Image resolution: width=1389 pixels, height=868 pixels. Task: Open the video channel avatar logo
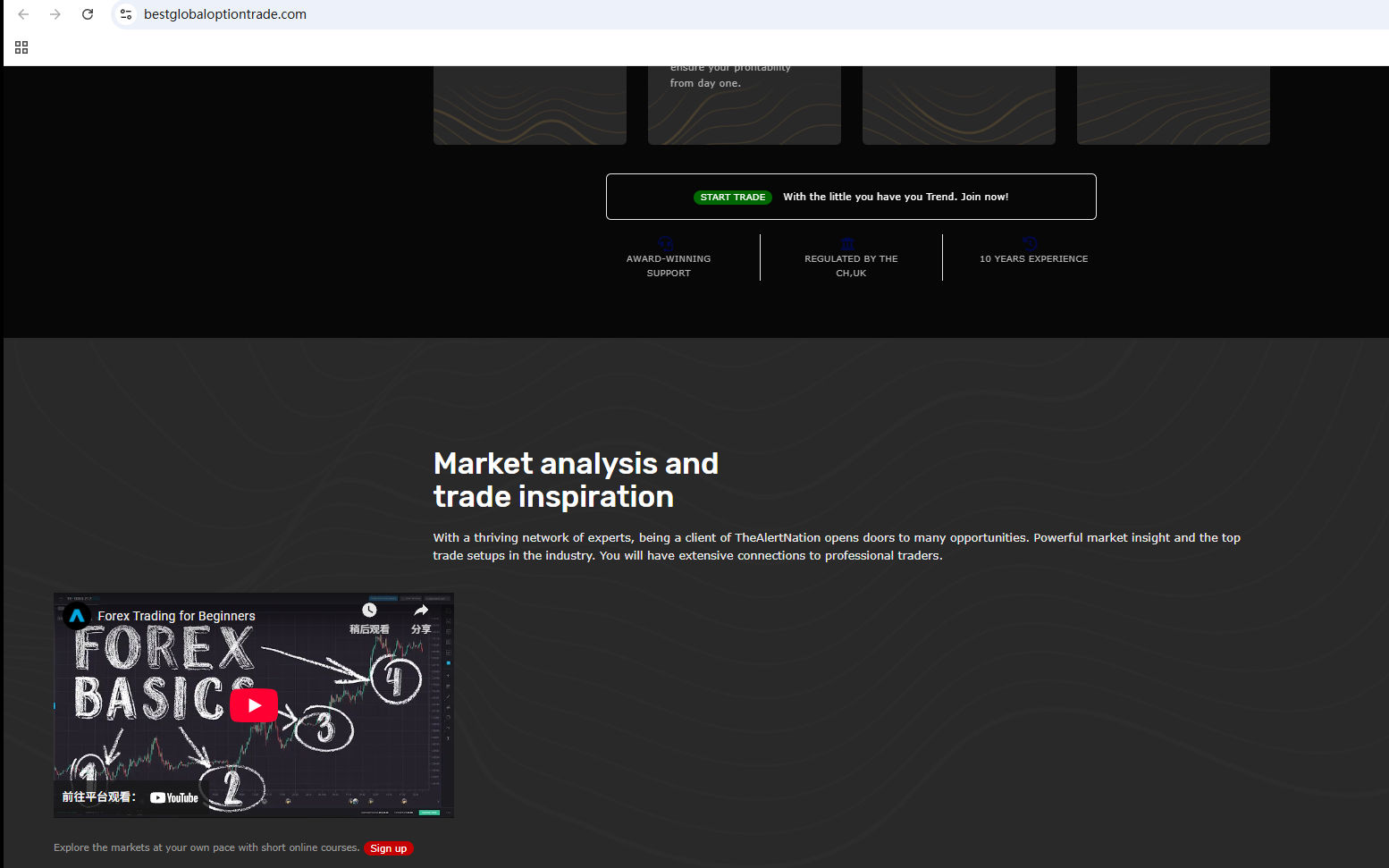click(77, 616)
